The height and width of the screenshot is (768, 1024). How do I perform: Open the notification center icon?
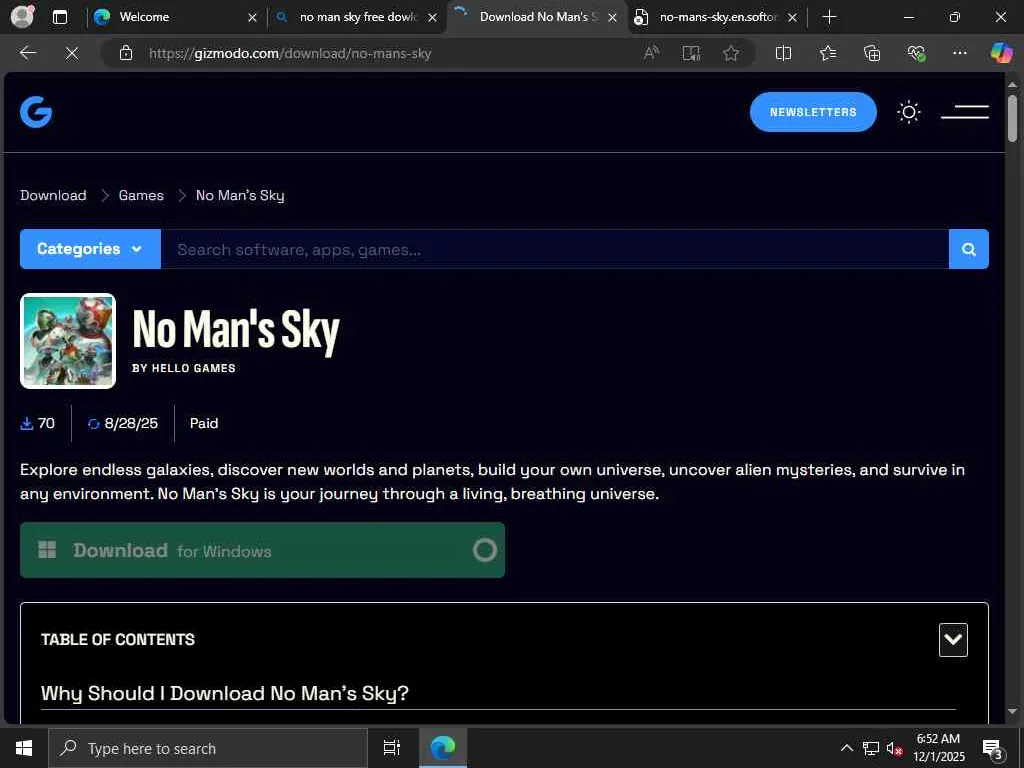click(x=993, y=749)
